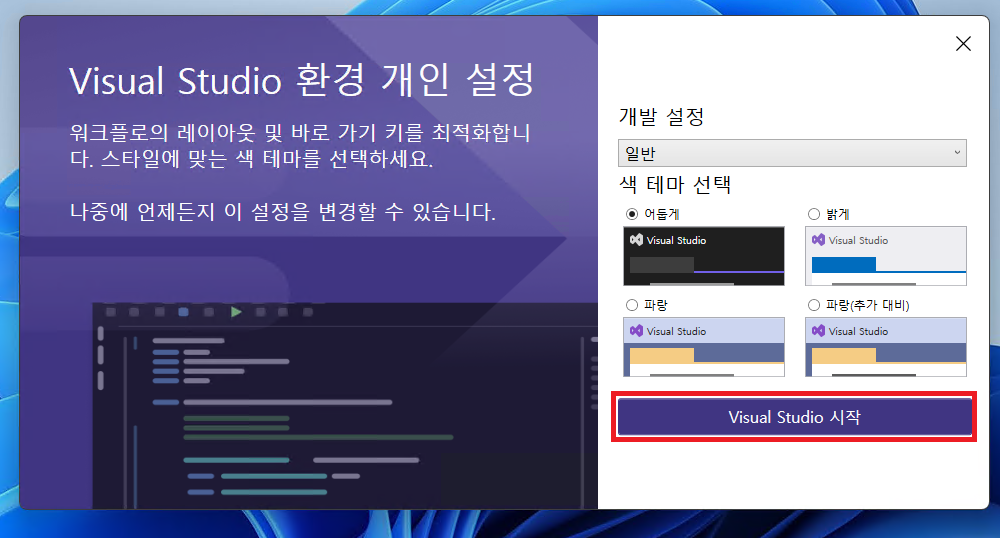This screenshot has width=1000, height=538.
Task: Click the yellow bar in 파랑 theme preview
Action: tap(659, 355)
